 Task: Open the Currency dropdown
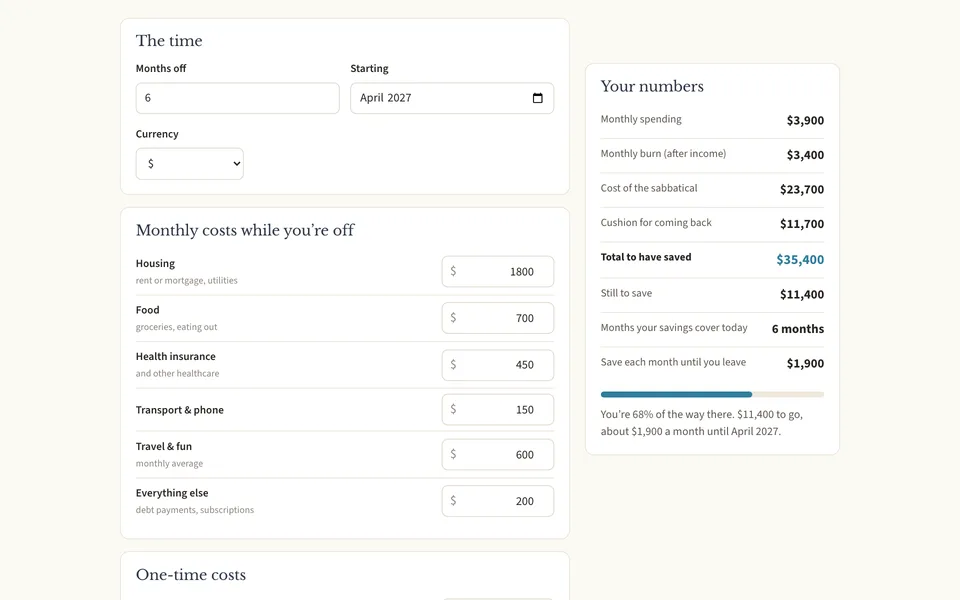coord(190,163)
